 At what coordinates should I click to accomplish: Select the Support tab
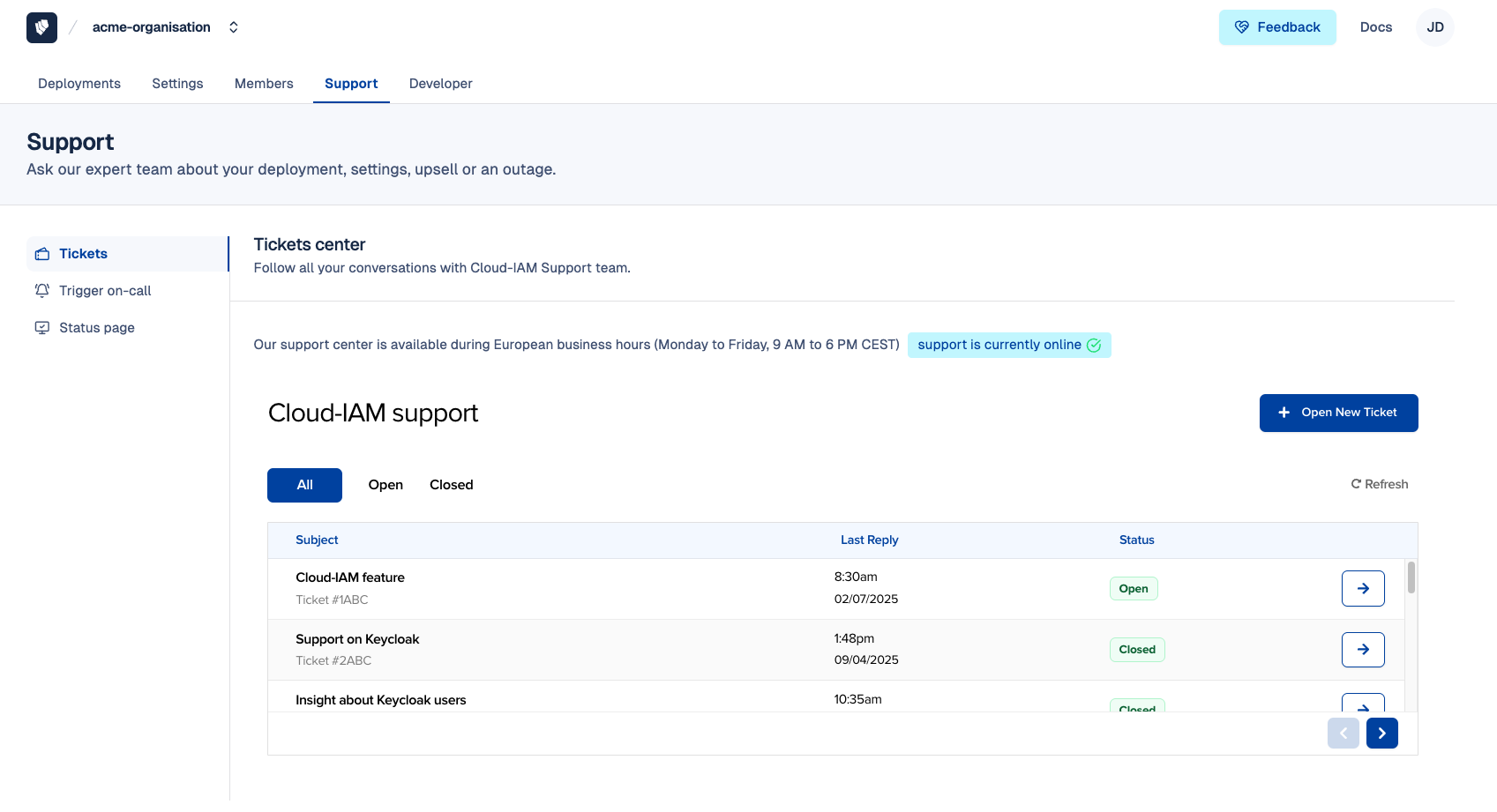[x=351, y=84]
